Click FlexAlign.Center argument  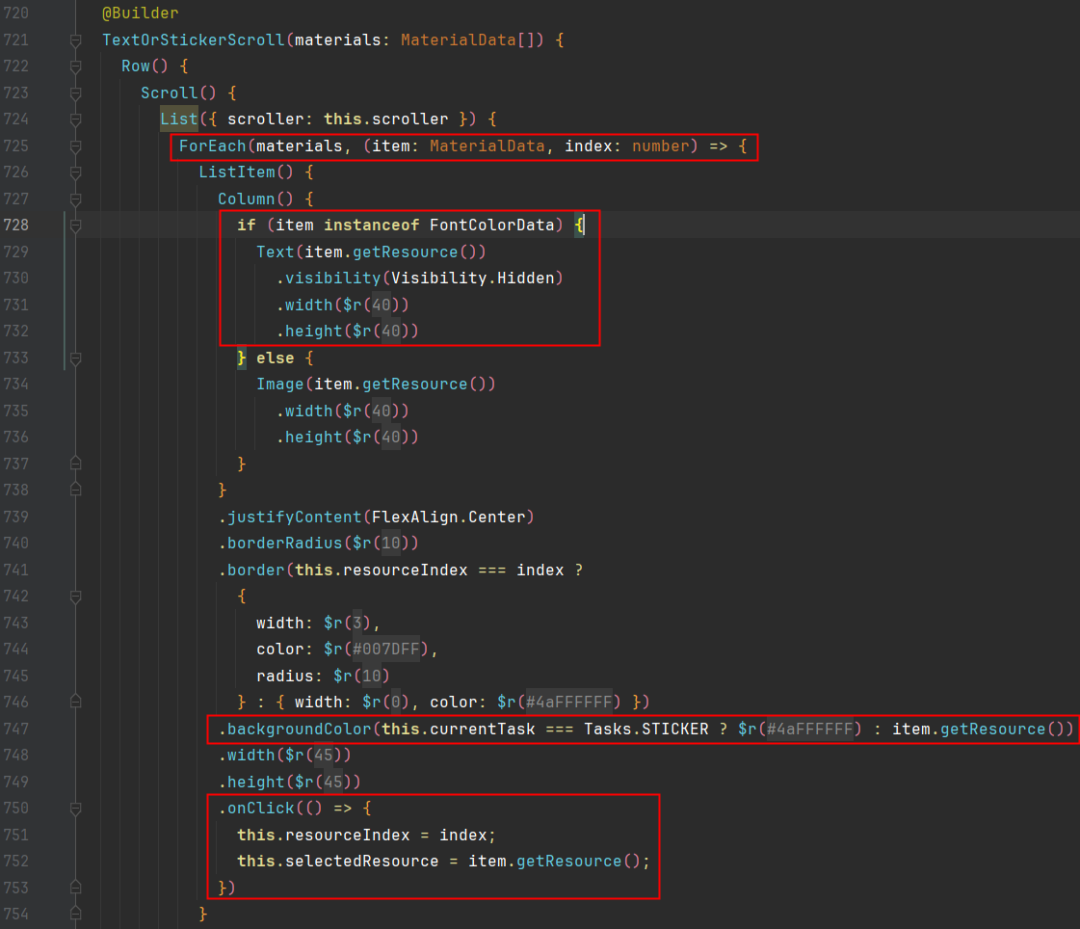[448, 517]
